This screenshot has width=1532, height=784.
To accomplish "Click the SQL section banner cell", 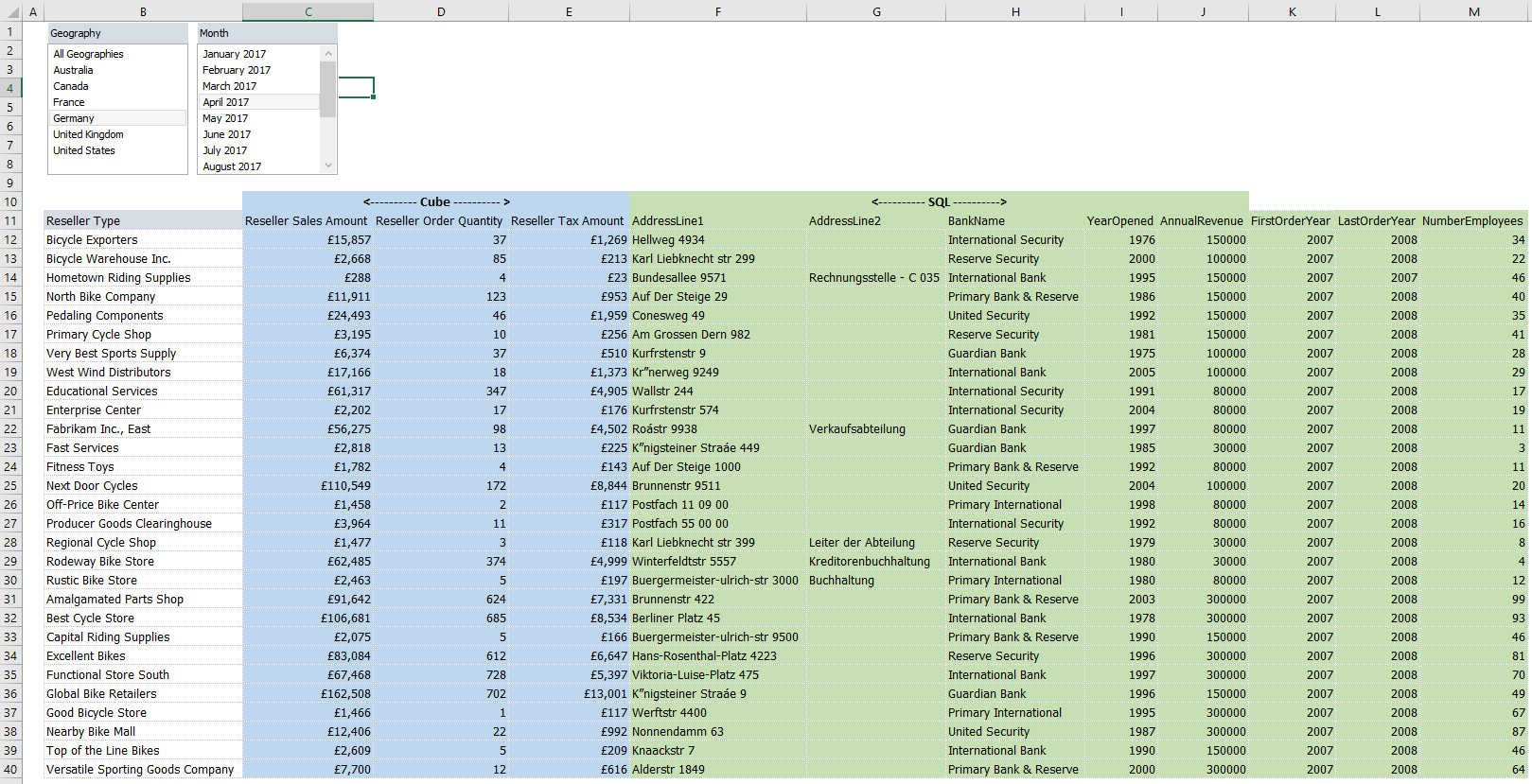I will 938,201.
